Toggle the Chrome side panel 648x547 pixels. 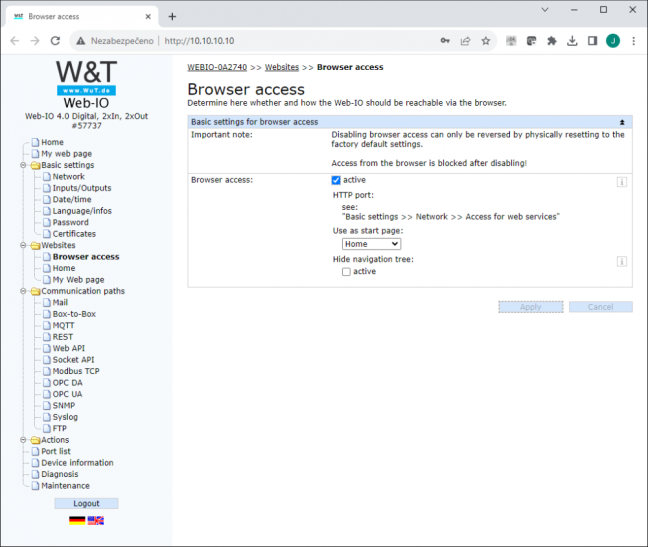(x=592, y=40)
